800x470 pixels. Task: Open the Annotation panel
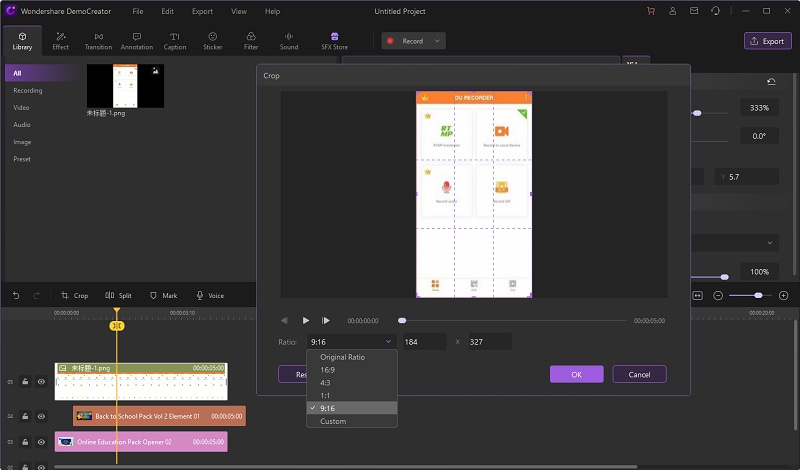coord(137,41)
